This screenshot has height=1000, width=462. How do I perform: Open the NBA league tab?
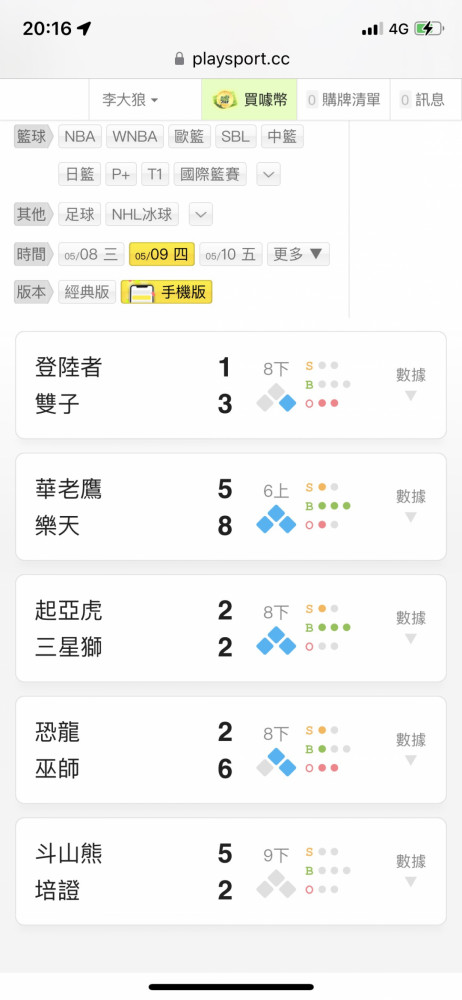80,136
